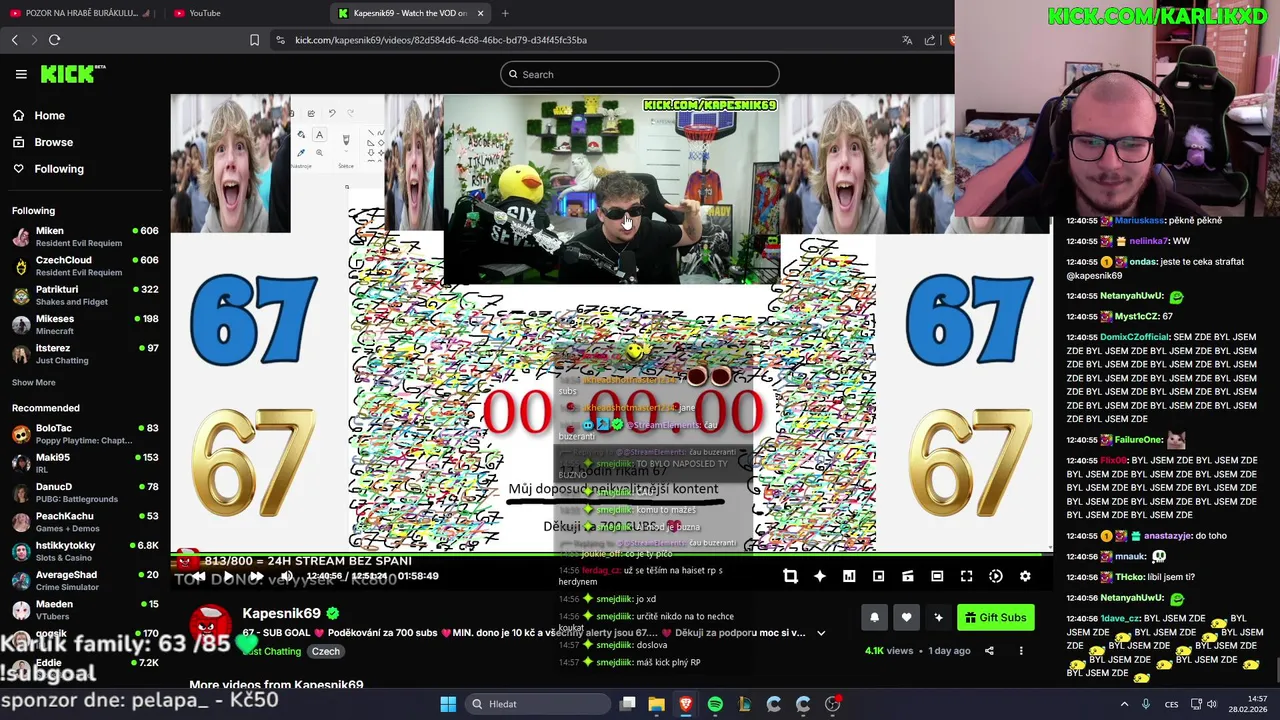The width and height of the screenshot is (1280, 720).
Task: Follow Kapesnik69 with the heart button
Action: point(906,617)
